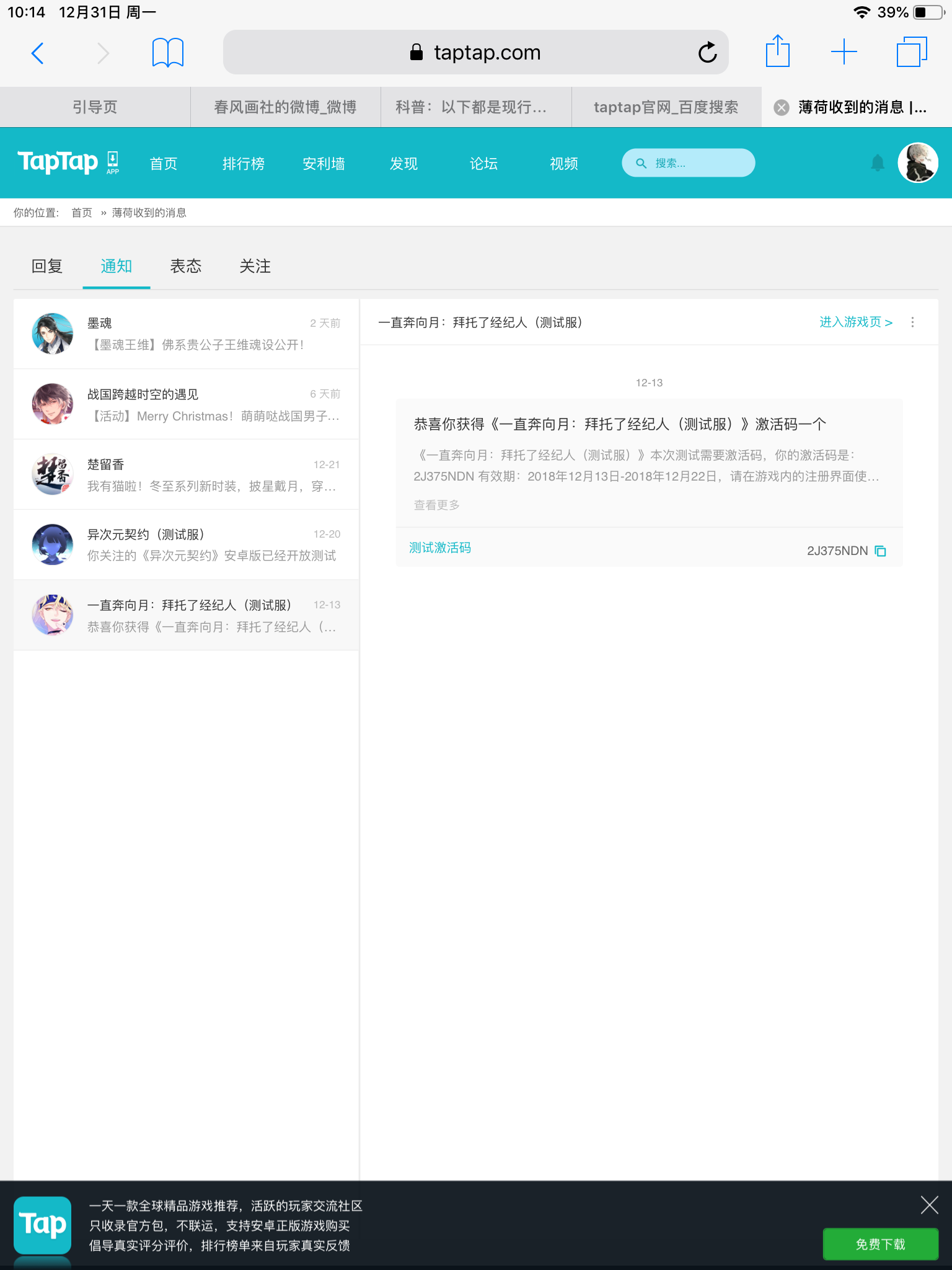Close the bottom download banner
The height and width of the screenshot is (1270, 952).
point(929,1205)
